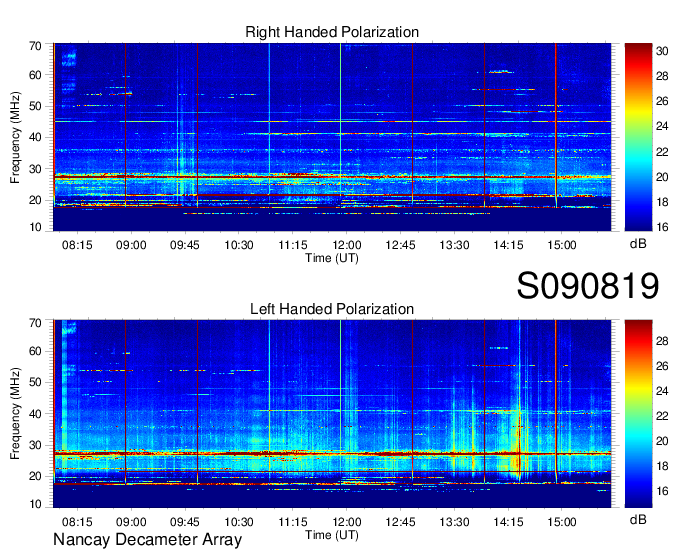Click the lower color bar scale
The width and height of the screenshot is (680, 552).
(638, 414)
